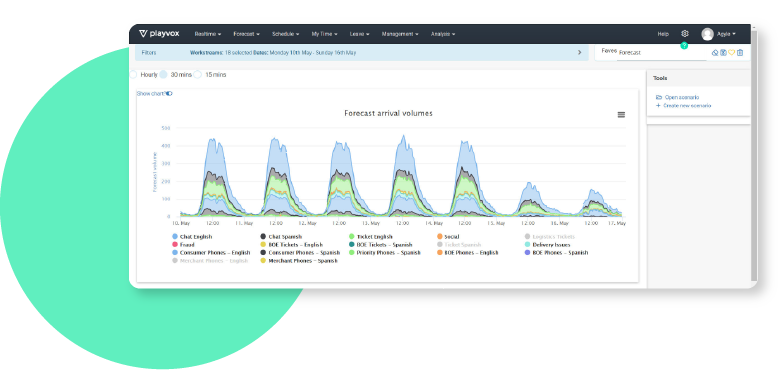Open the Analysis dropdown menu
Viewport: 782px width, 385px height.
443,34
